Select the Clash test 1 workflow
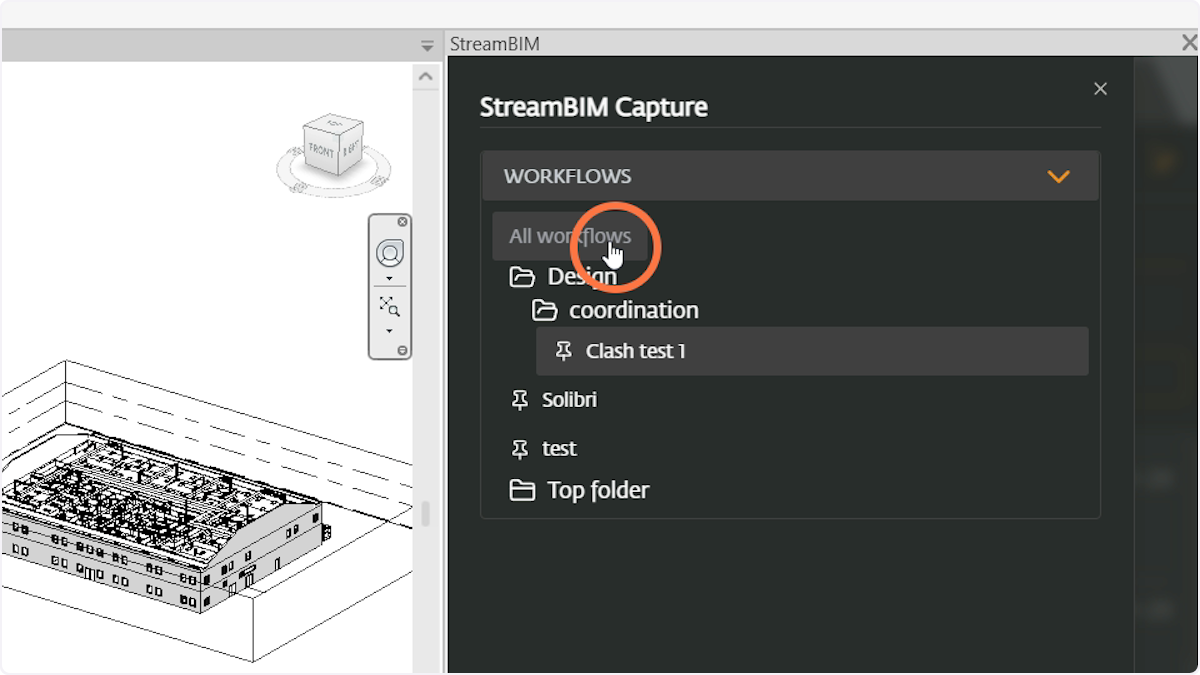The image size is (1200, 675). (812, 351)
